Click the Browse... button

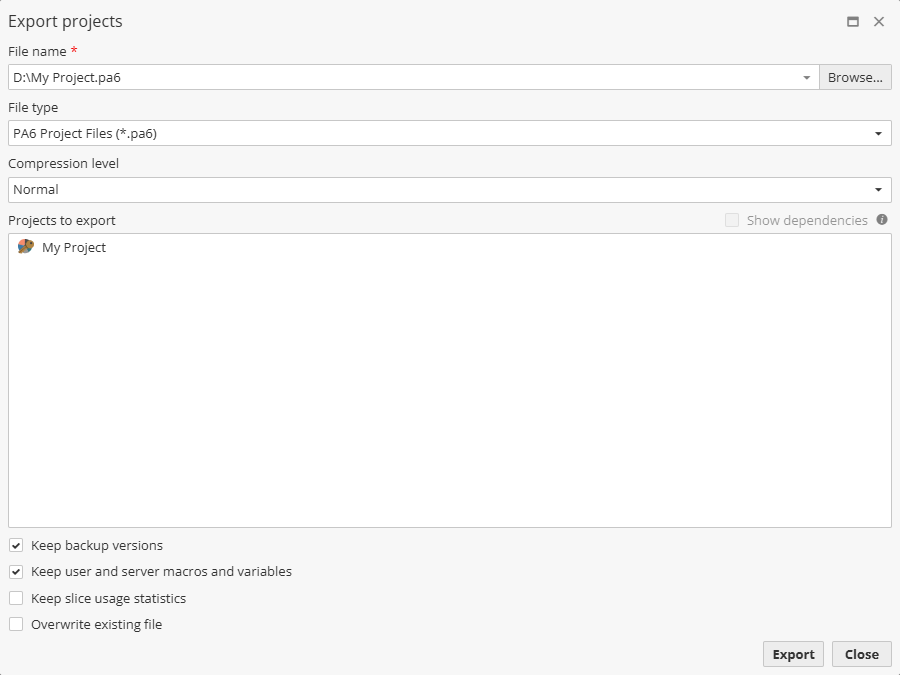point(855,78)
